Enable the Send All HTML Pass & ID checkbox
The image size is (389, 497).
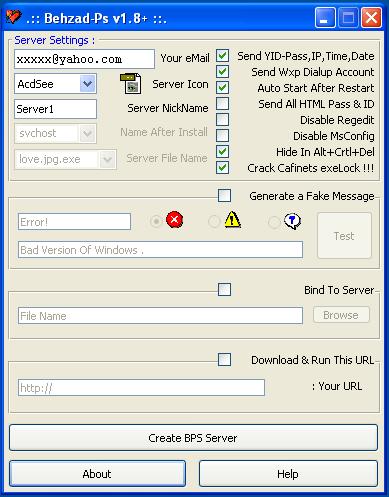pos(222,104)
